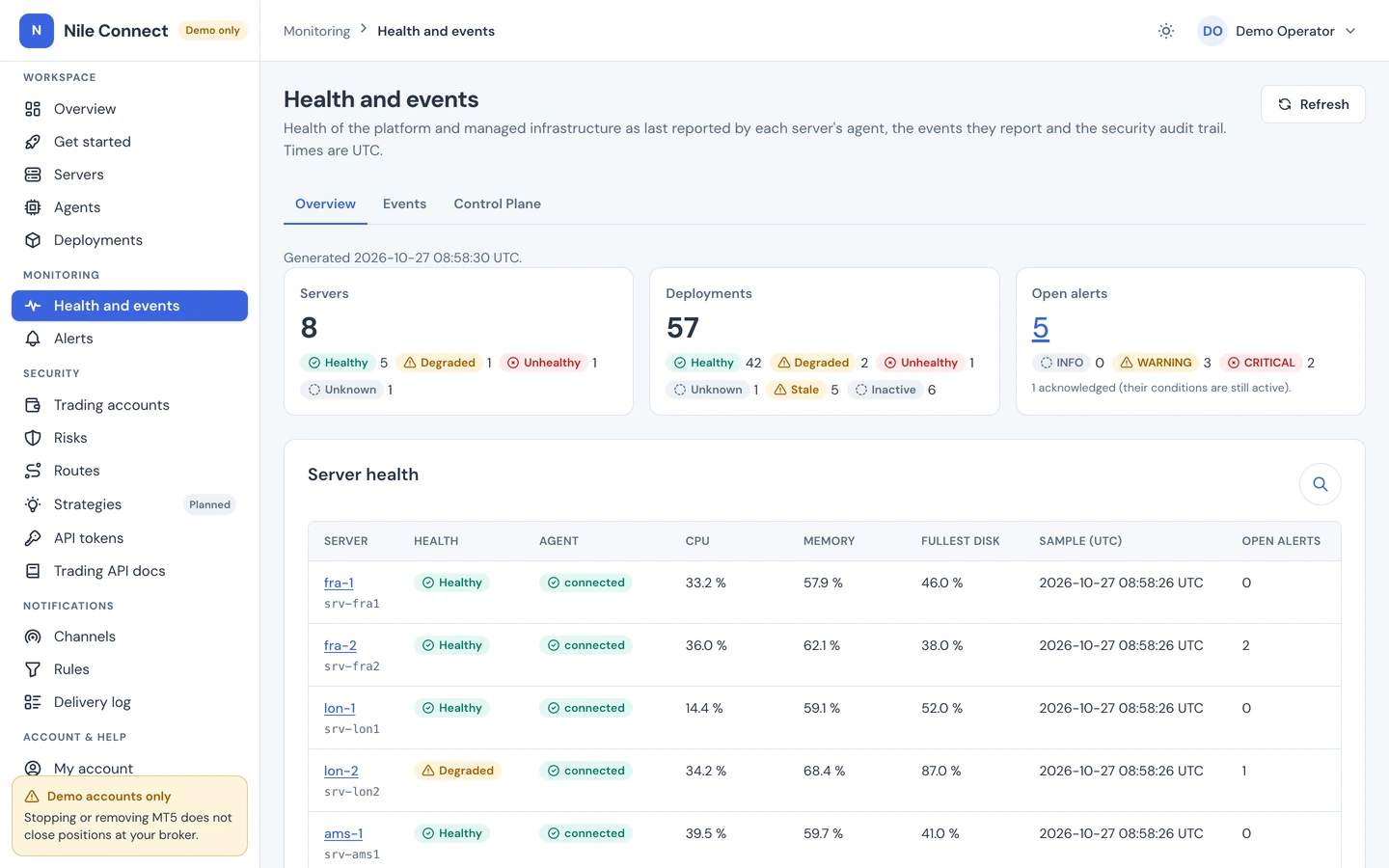Screen dimensions: 1389x868
Task: Click the Stale badge in Deployments card
Action: pos(796,390)
